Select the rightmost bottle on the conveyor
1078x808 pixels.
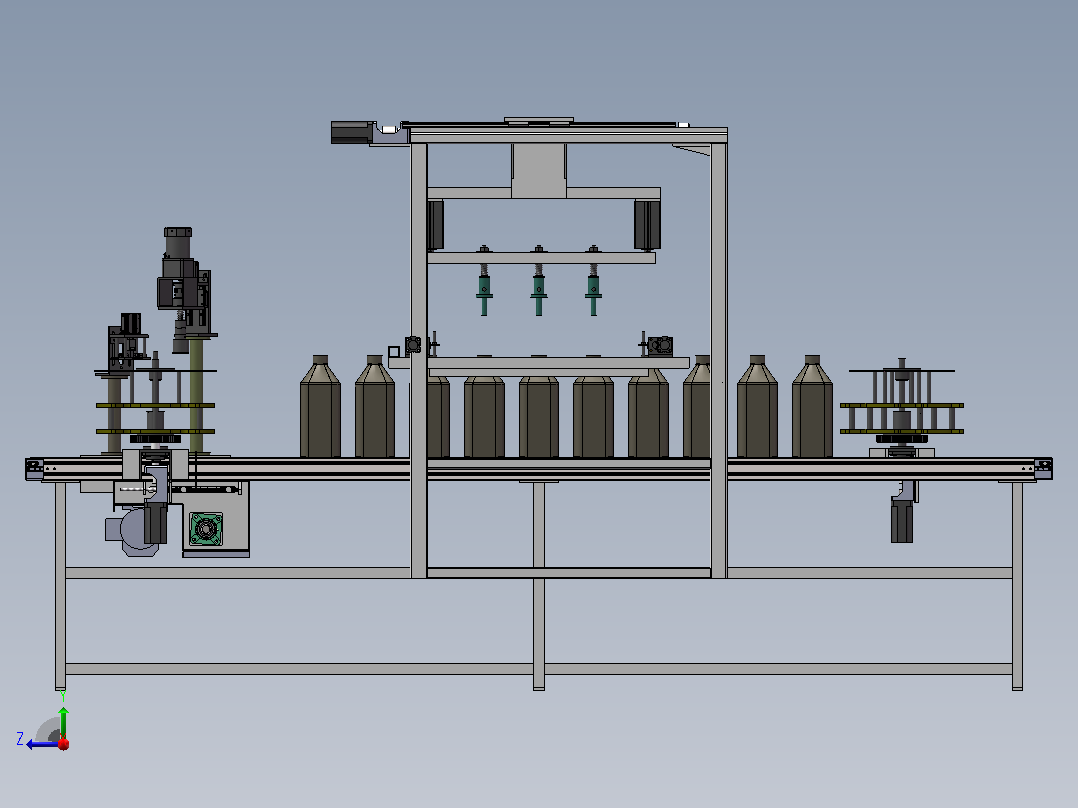pyautogui.click(x=812, y=406)
